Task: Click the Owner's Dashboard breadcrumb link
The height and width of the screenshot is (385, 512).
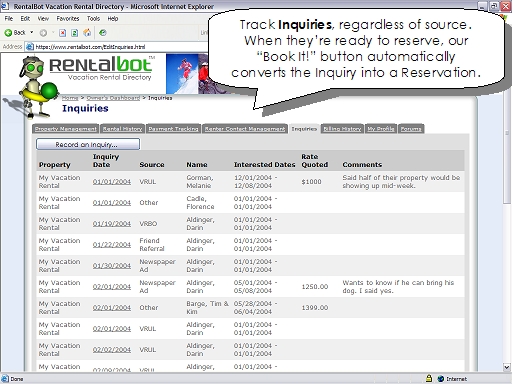Action: click(113, 98)
